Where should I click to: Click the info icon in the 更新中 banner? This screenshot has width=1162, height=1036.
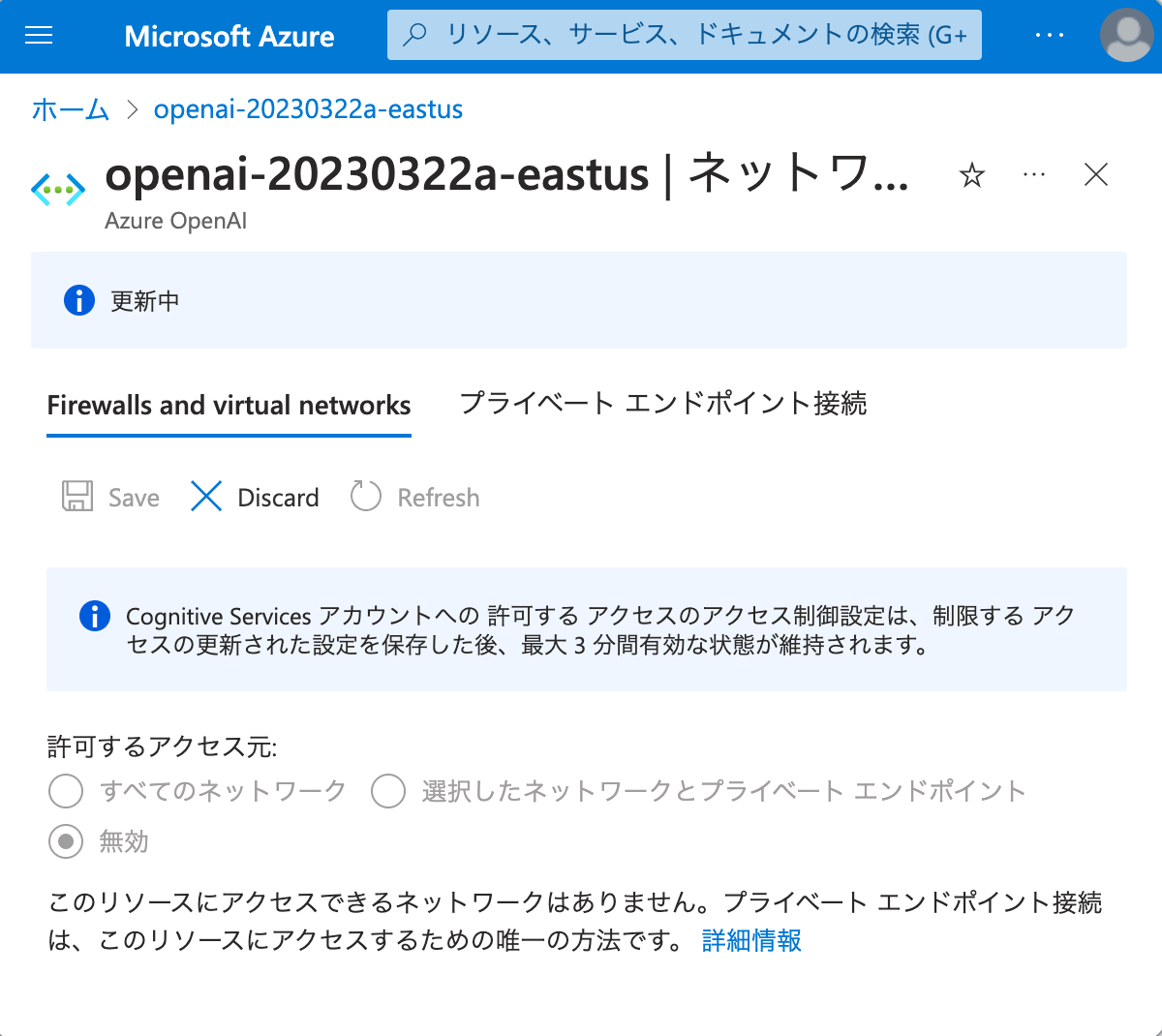coord(78,300)
